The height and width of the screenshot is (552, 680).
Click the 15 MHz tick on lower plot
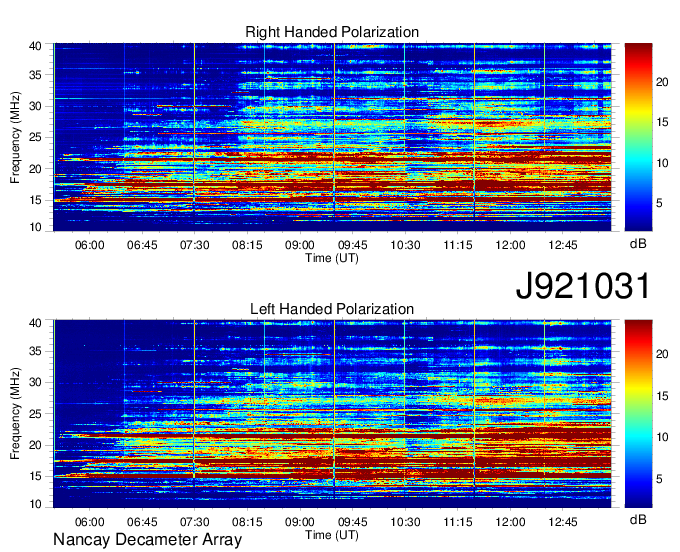35,476
